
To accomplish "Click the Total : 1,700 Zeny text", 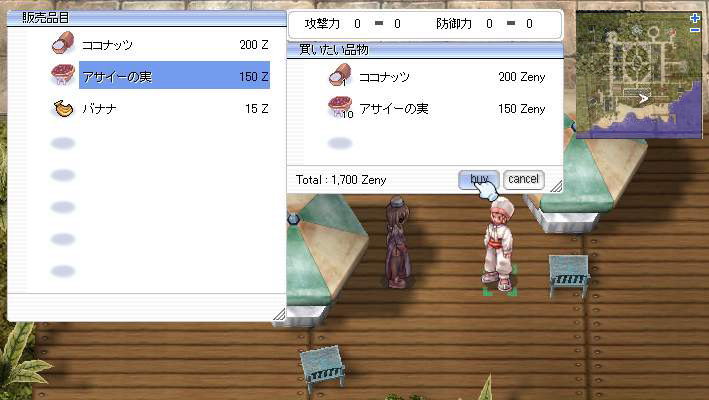I will pos(341,180).
